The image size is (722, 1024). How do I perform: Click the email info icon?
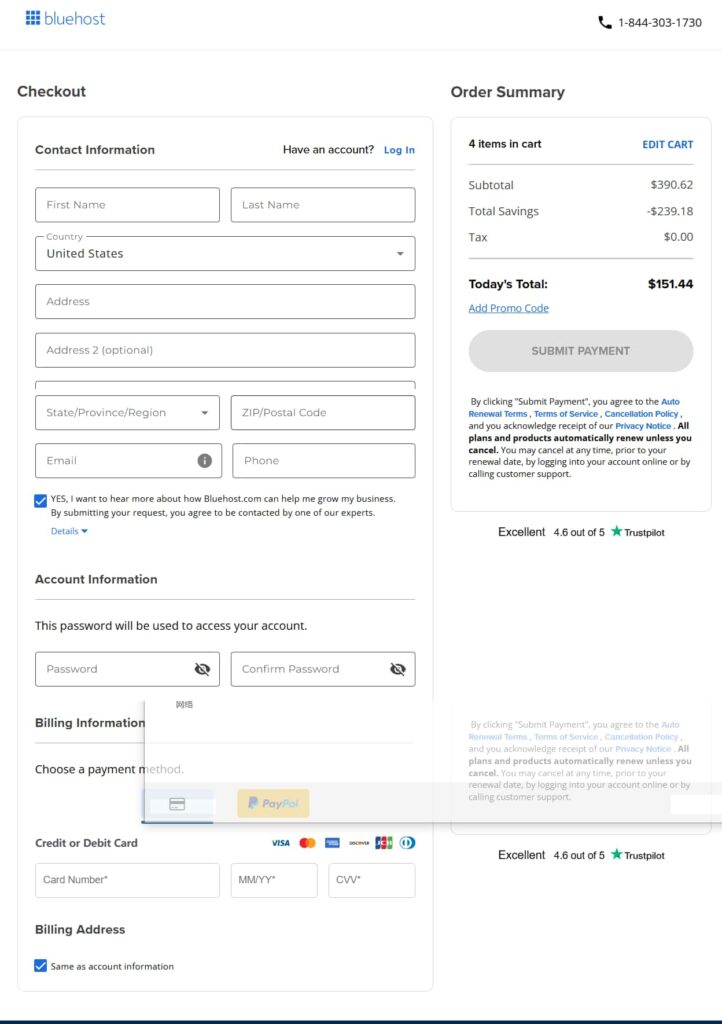[x=204, y=461]
